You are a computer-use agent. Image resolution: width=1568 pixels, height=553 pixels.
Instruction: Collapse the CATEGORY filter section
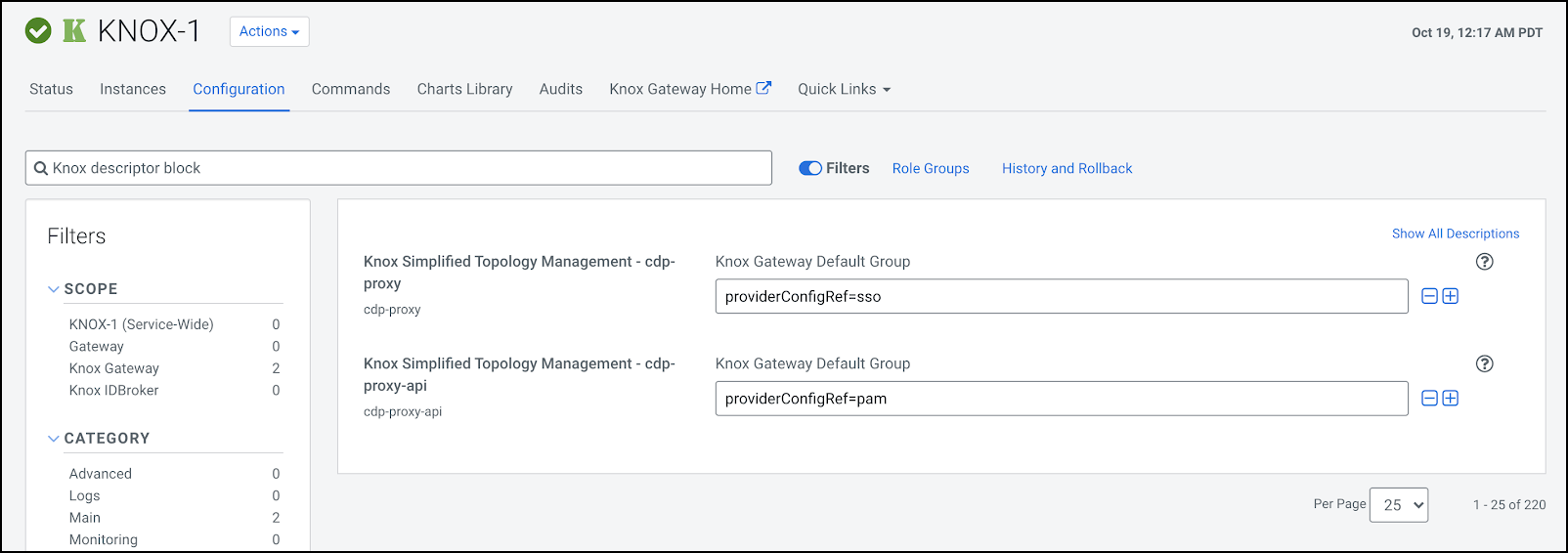[54, 439]
